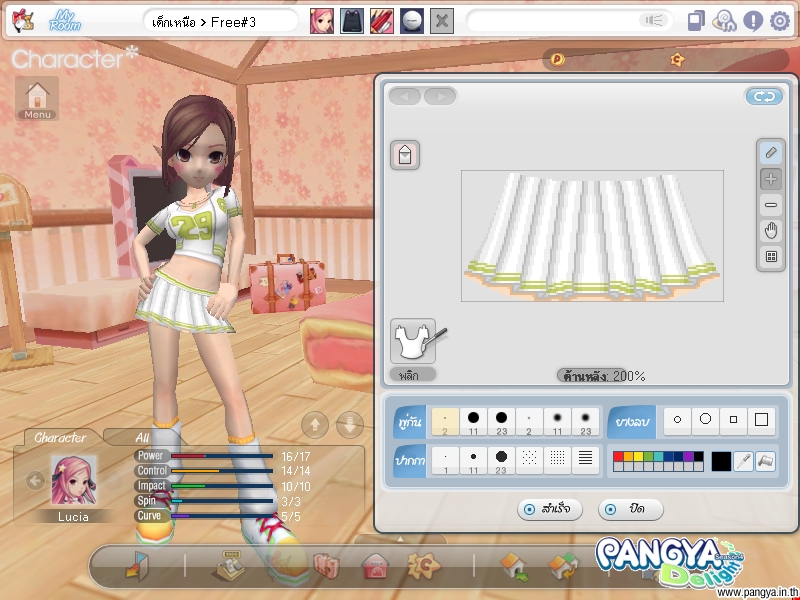Select the soft brush size 11

click(x=557, y=421)
